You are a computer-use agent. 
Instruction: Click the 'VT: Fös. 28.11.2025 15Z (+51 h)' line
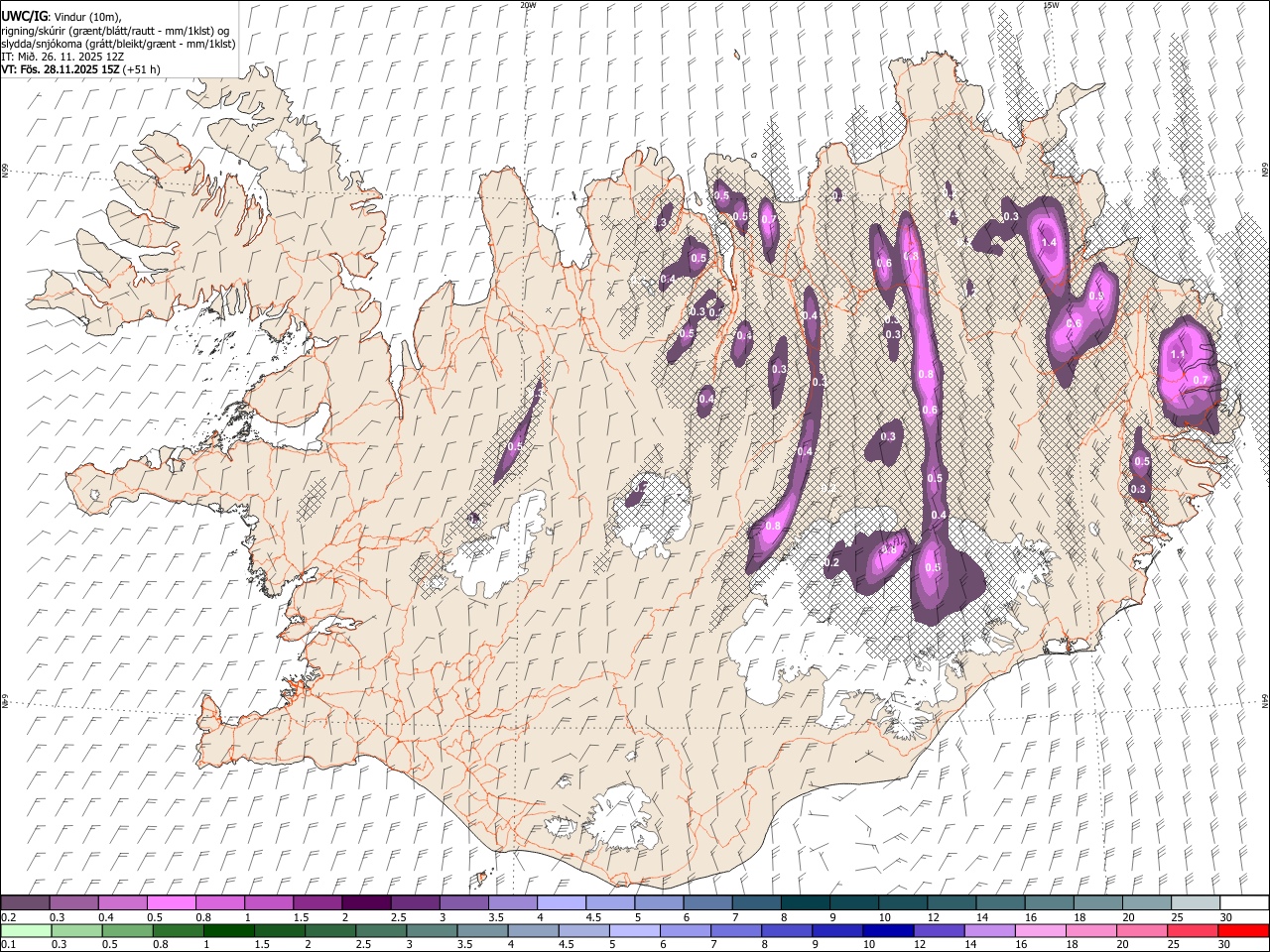pos(80,69)
